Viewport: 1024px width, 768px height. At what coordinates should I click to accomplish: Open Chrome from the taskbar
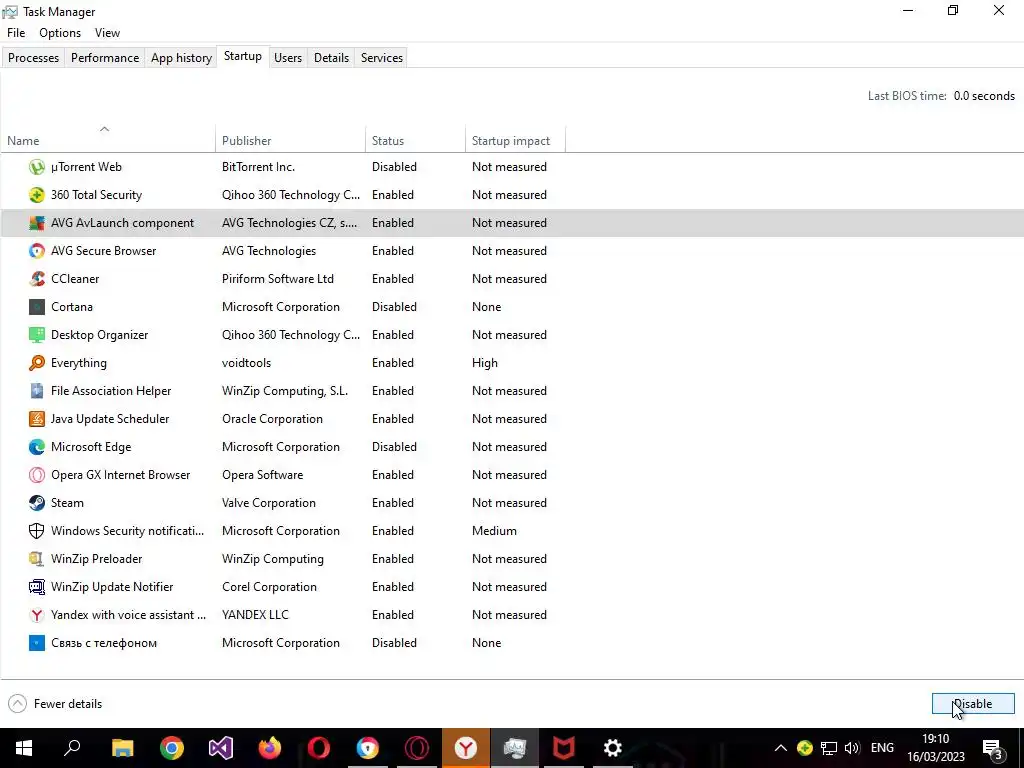coord(172,748)
